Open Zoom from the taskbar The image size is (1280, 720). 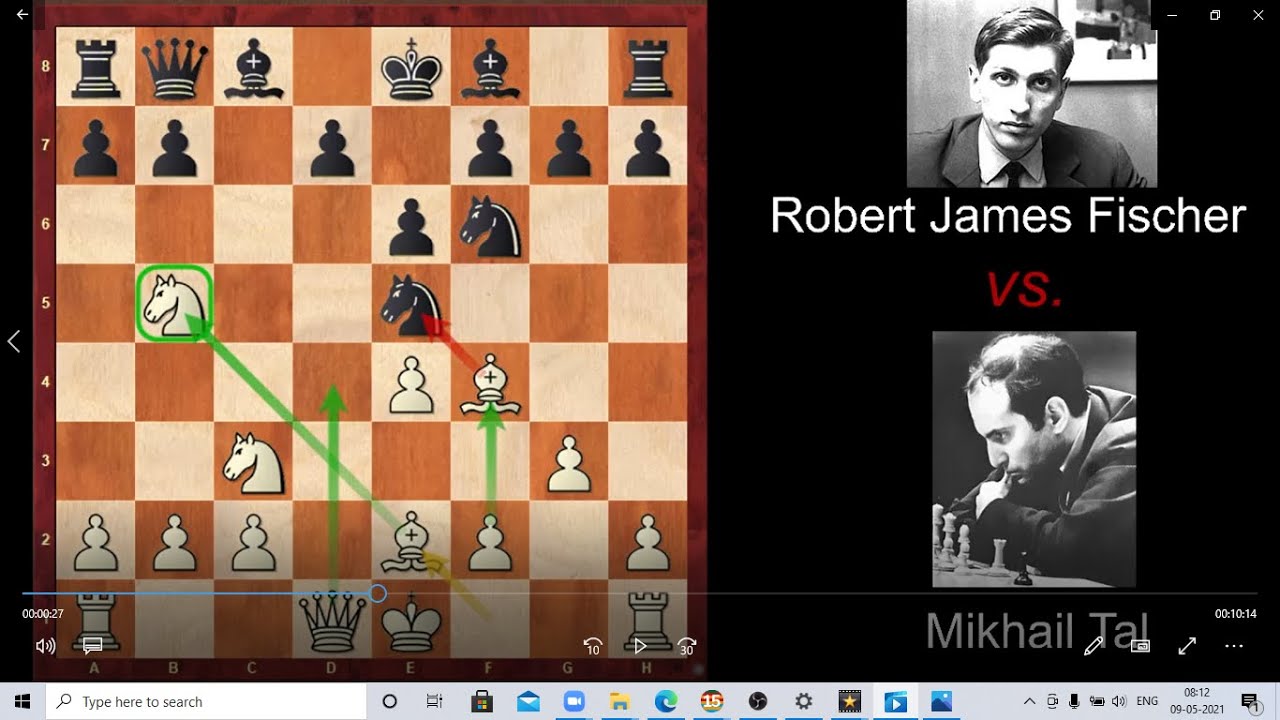pos(574,701)
